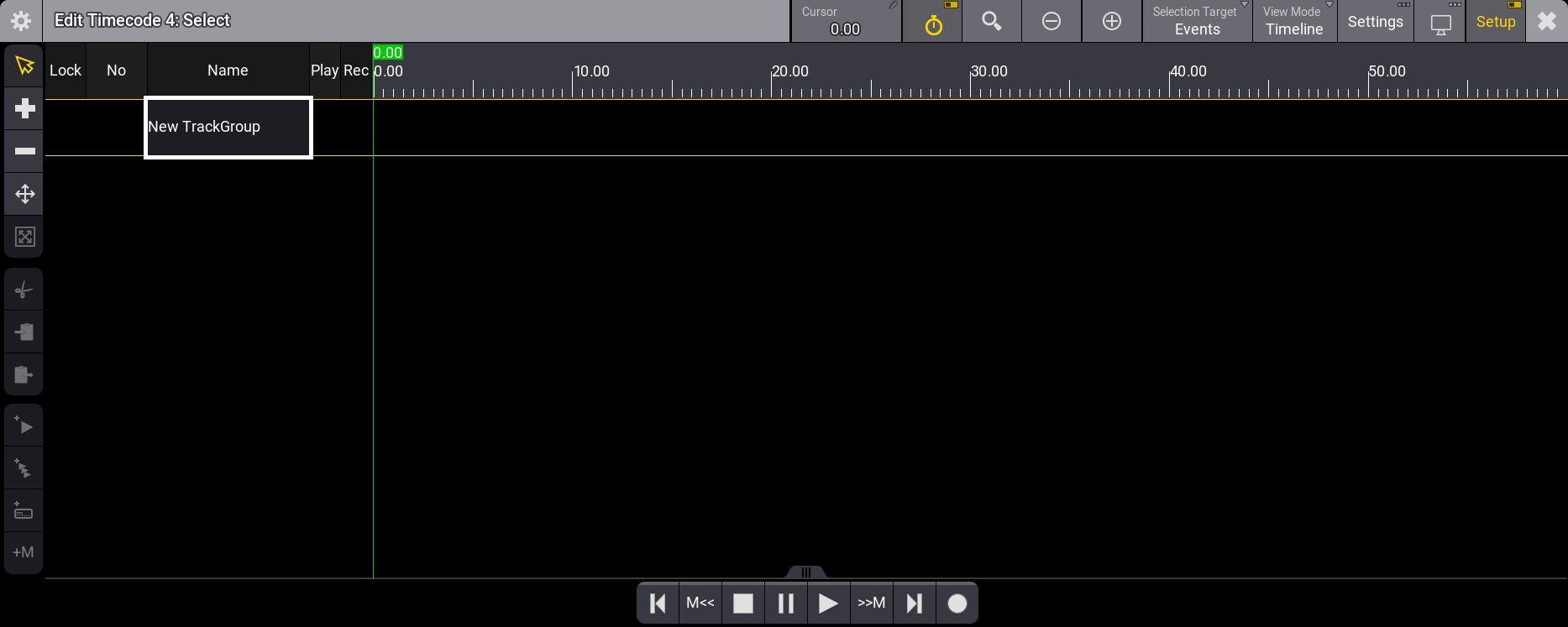Jump to next marker with >>M
1568x627 pixels.
click(x=871, y=603)
